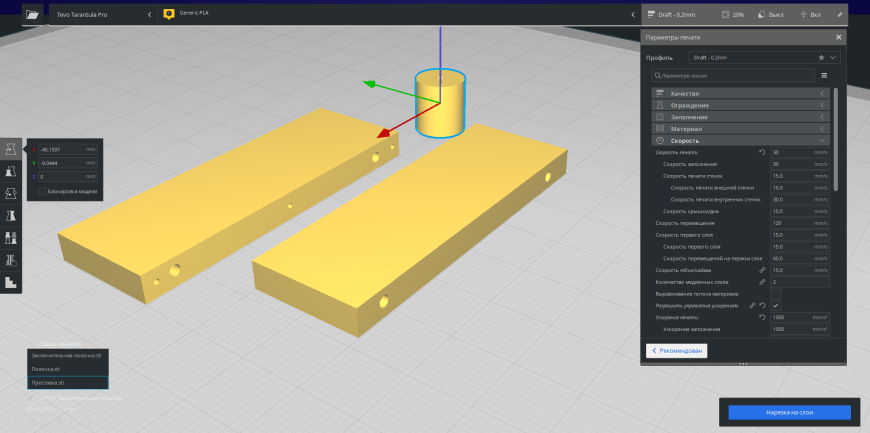870x433 pixels.
Task: Edit the Y position field
Action: click(68, 163)
